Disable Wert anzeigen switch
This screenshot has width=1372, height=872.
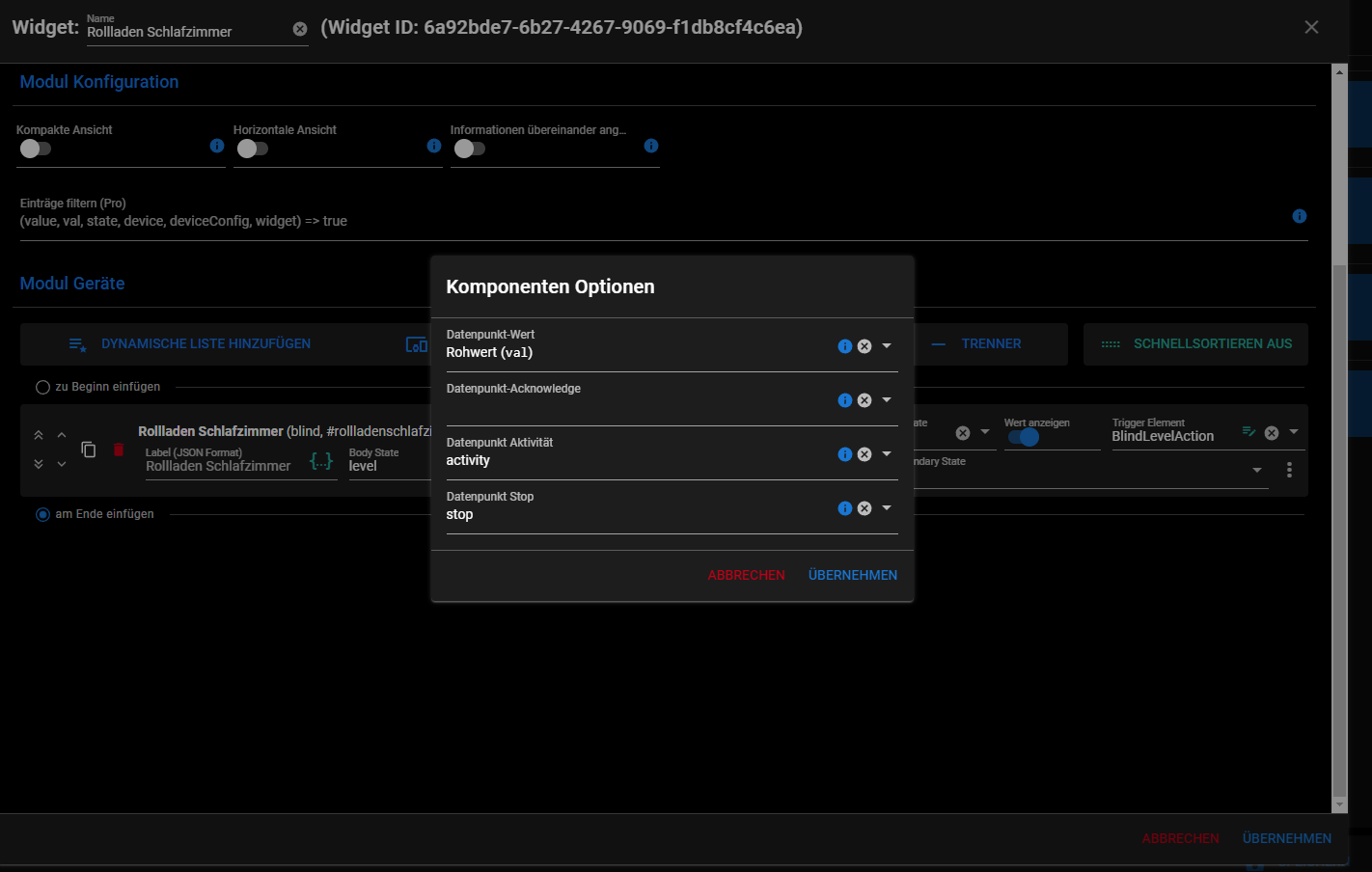(x=1024, y=437)
